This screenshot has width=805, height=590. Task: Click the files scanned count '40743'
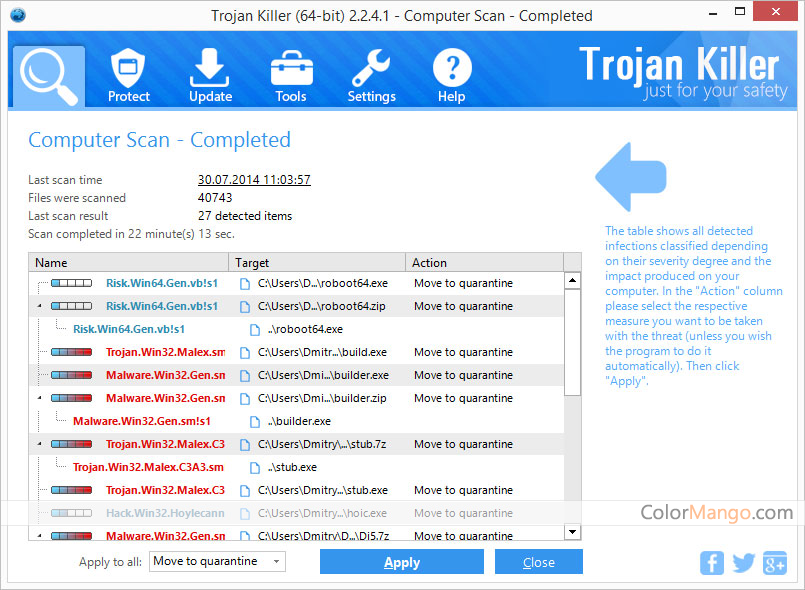tap(215, 198)
